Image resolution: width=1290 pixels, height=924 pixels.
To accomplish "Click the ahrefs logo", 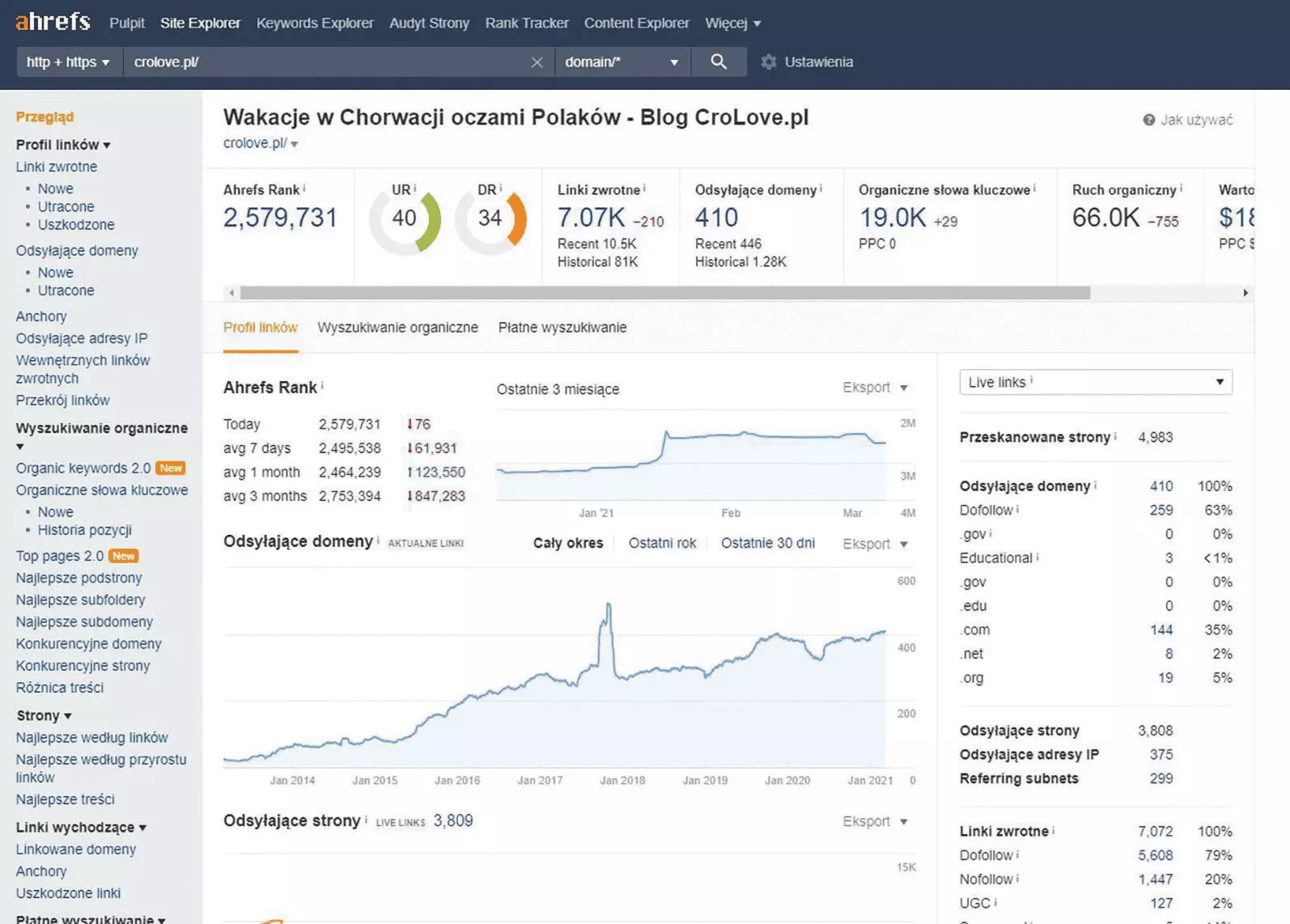I will pyautogui.click(x=53, y=22).
